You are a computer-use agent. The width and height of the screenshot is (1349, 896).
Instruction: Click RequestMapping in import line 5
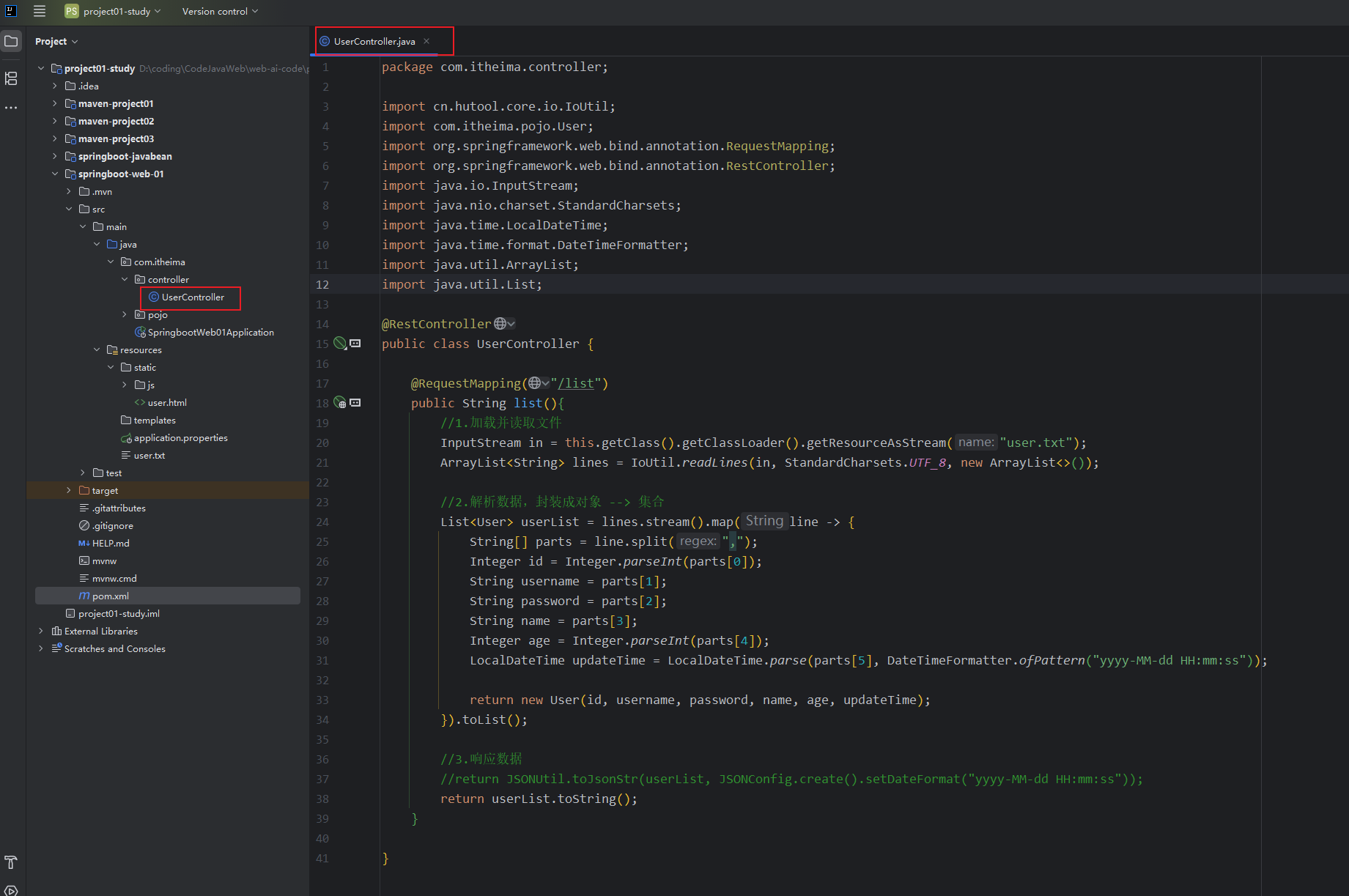777,146
